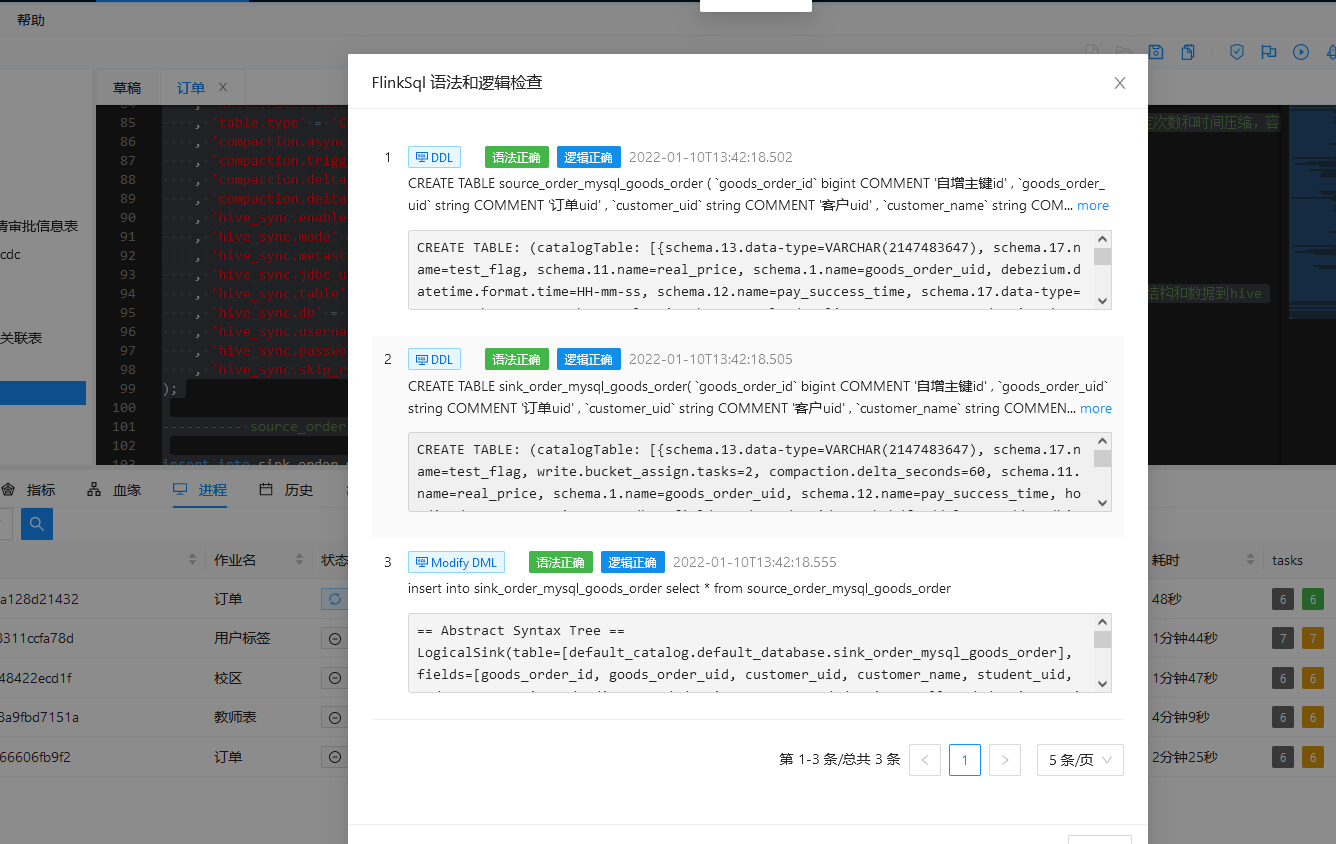Select sidebar item ending in 审批信息表
Viewport: 1336px width, 844px height.
click(x=39, y=226)
